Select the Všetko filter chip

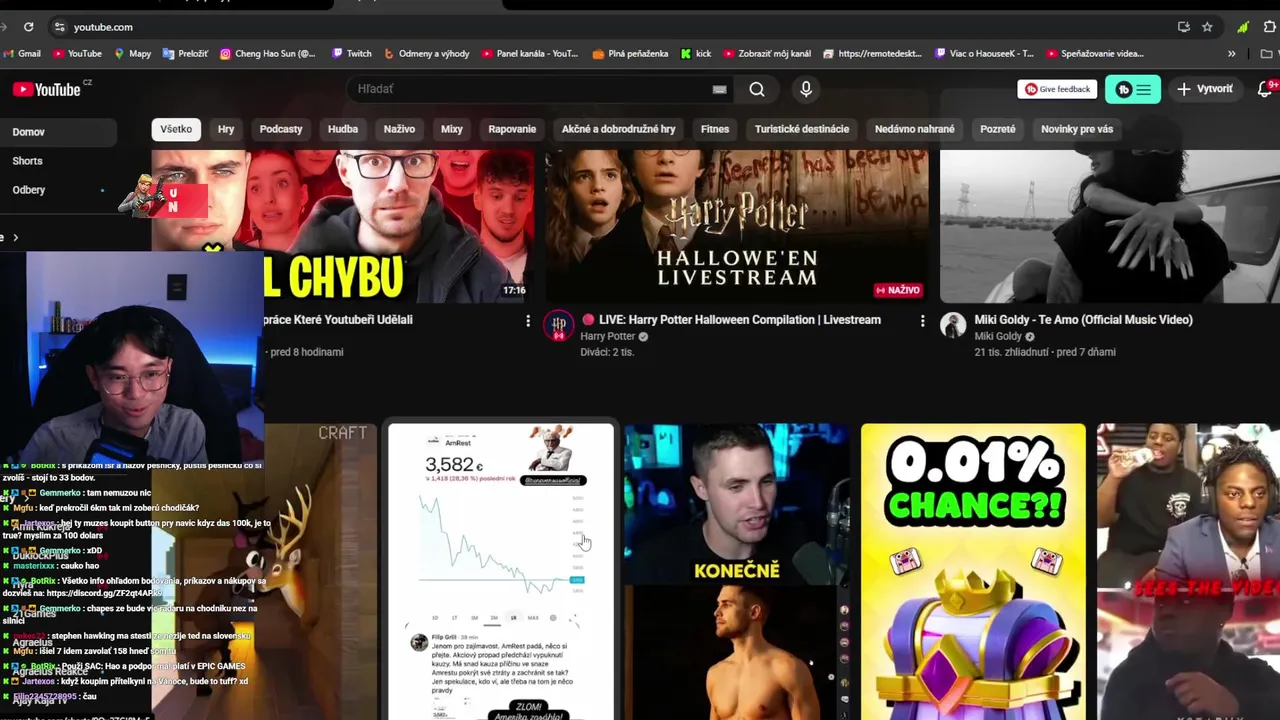176,129
